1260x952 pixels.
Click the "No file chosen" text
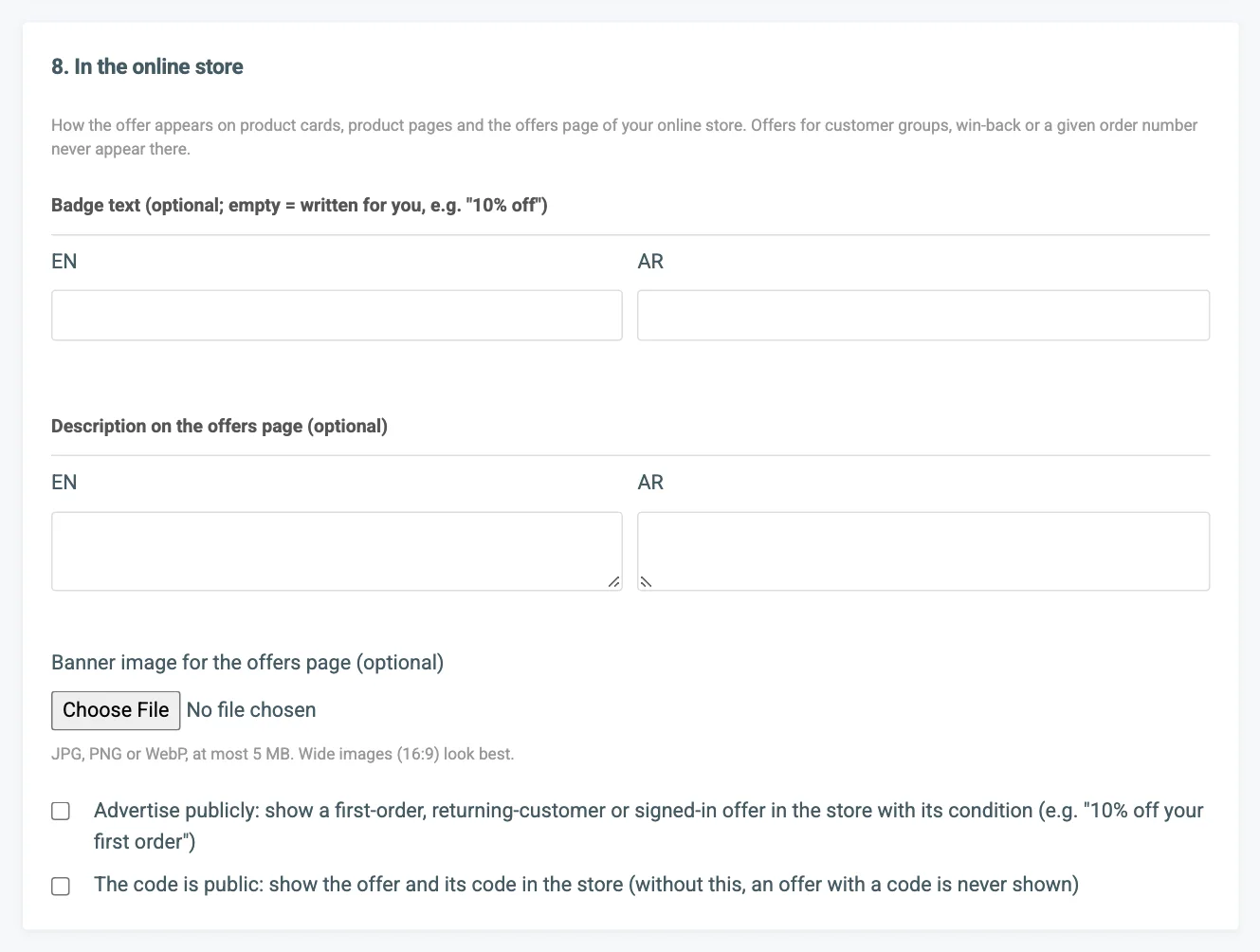point(251,710)
